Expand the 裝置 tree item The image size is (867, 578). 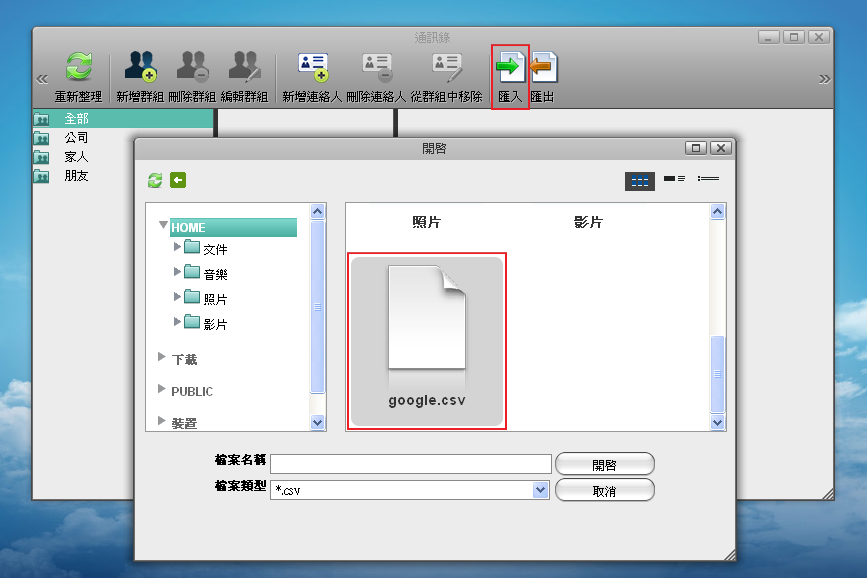point(162,423)
